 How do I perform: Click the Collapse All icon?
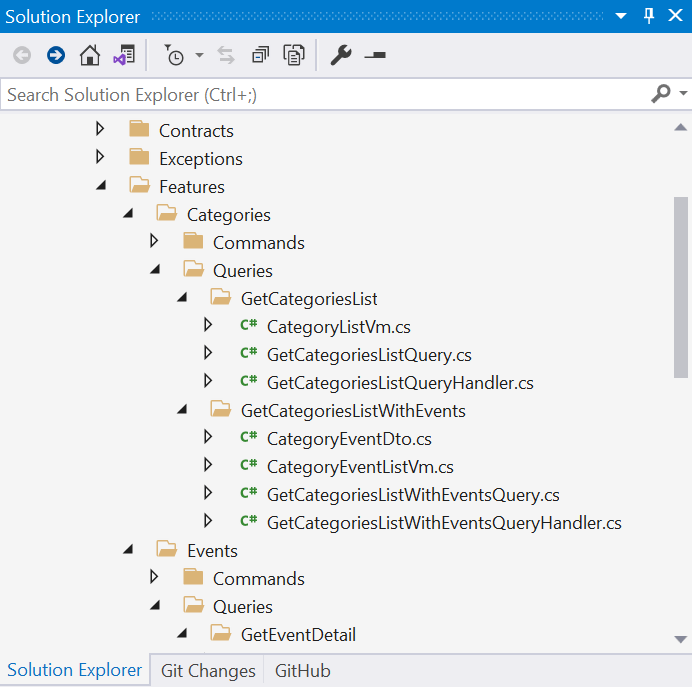coord(260,55)
